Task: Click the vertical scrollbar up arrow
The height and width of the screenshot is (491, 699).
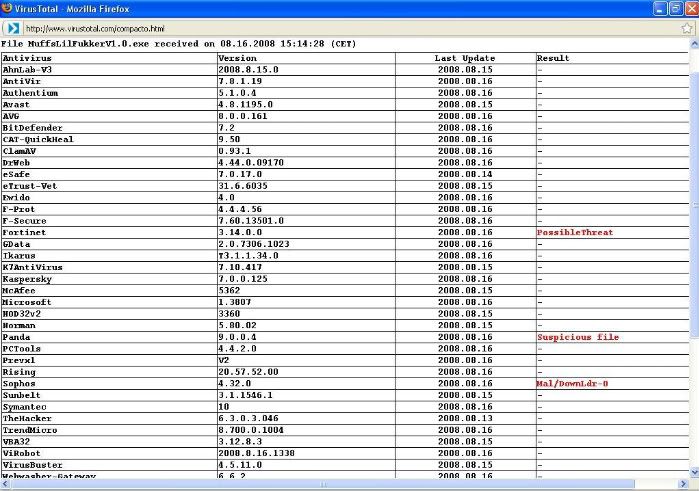Action: click(694, 44)
